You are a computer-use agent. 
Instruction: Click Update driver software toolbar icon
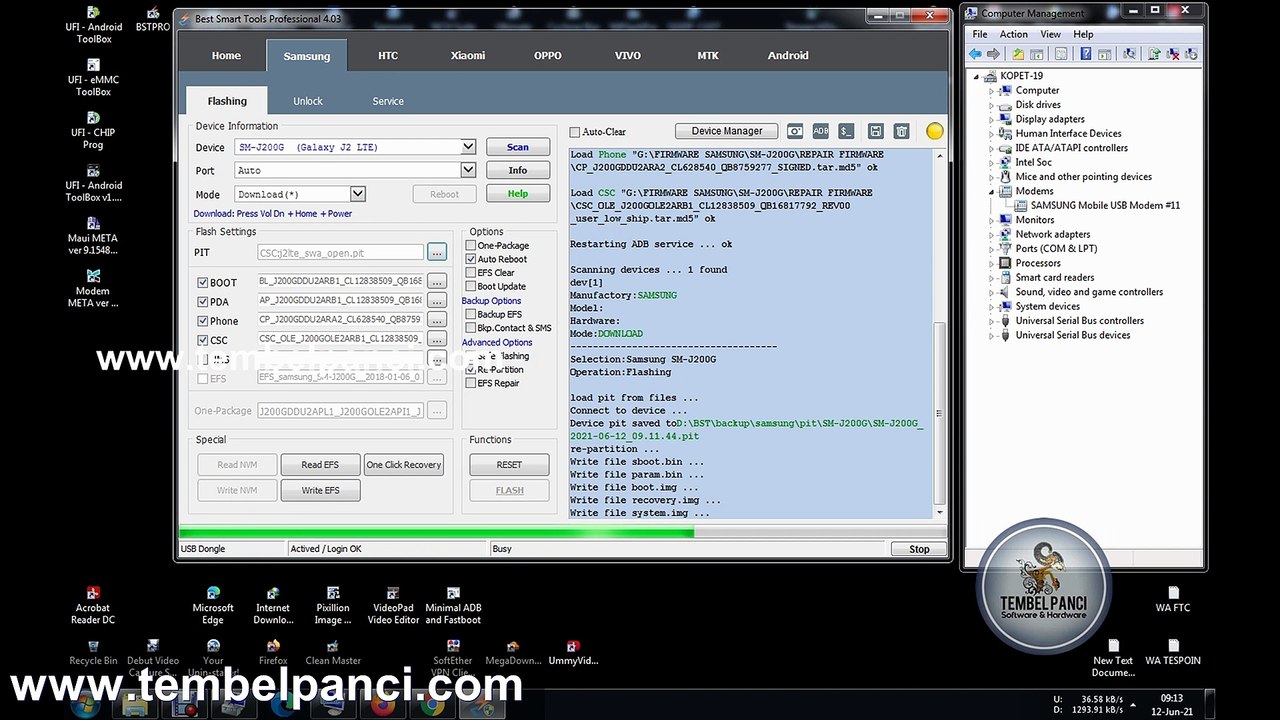pyautogui.click(x=1154, y=54)
